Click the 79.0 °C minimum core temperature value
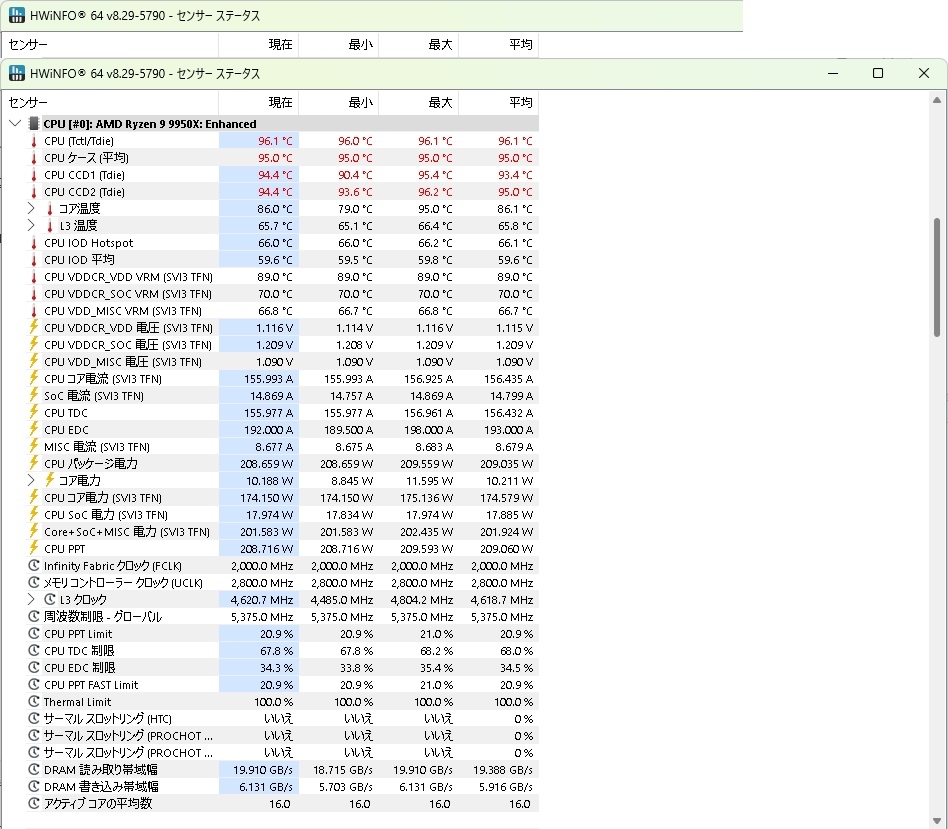The image size is (948, 829). [355, 209]
